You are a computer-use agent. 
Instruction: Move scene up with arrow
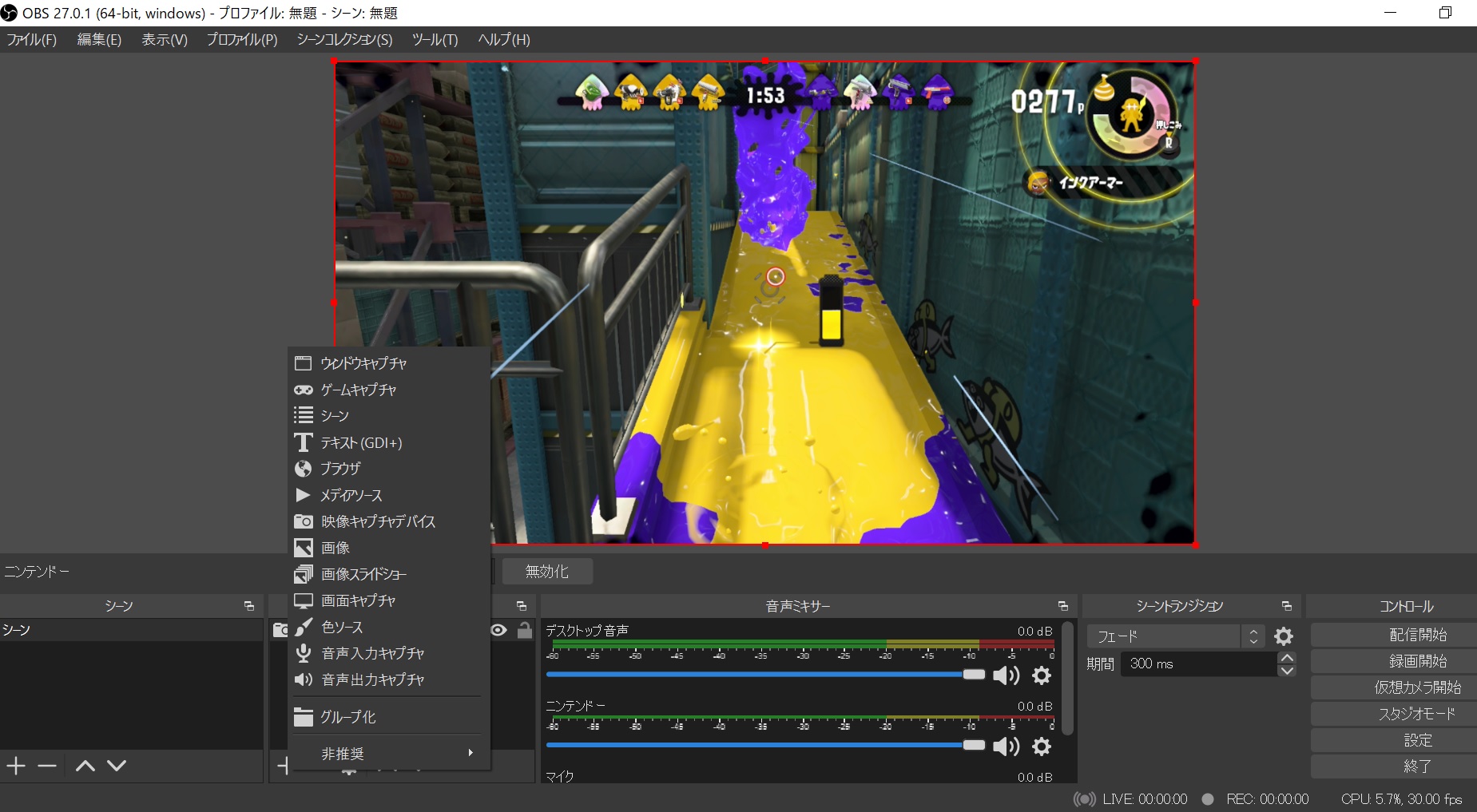click(x=85, y=766)
